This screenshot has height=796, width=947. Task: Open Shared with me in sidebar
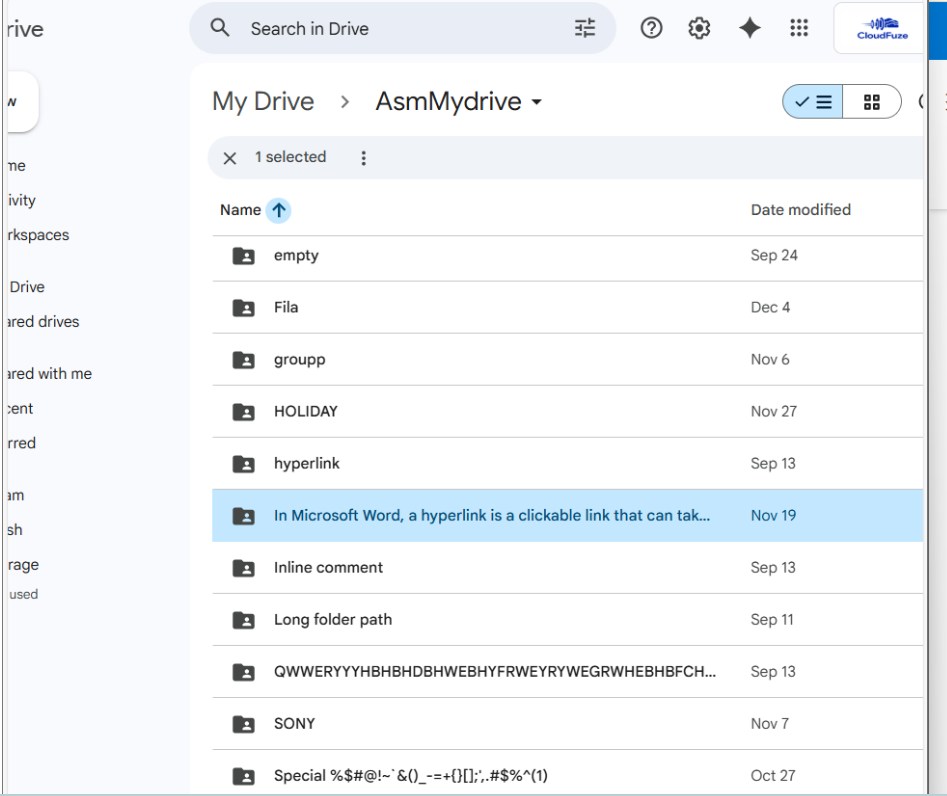click(46, 373)
